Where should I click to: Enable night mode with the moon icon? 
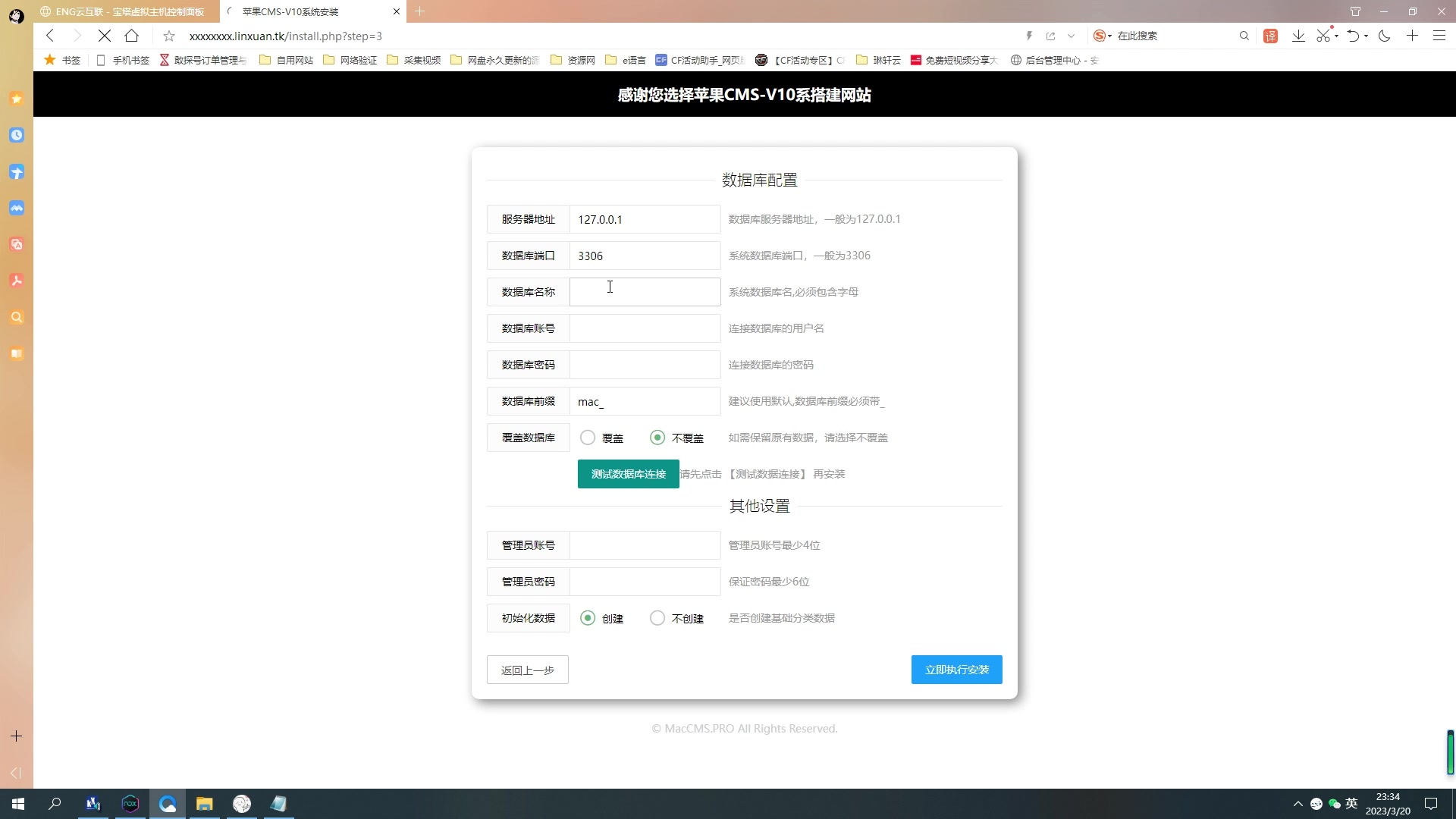click(x=1385, y=36)
